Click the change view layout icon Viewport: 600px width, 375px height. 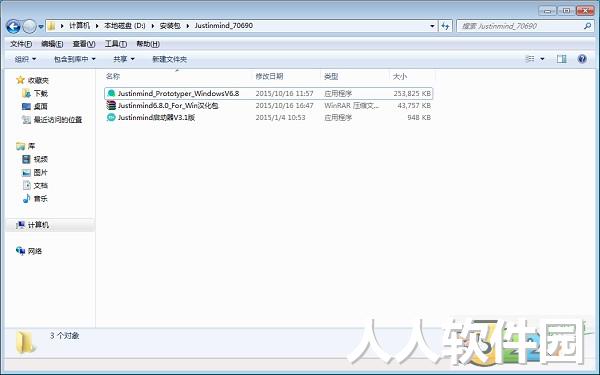tap(530, 59)
